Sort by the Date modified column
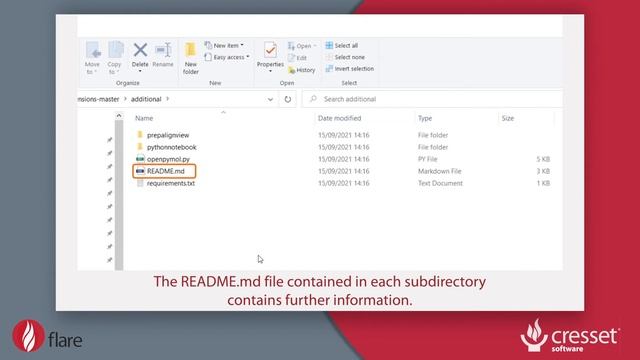The width and height of the screenshot is (640, 360). click(340, 118)
